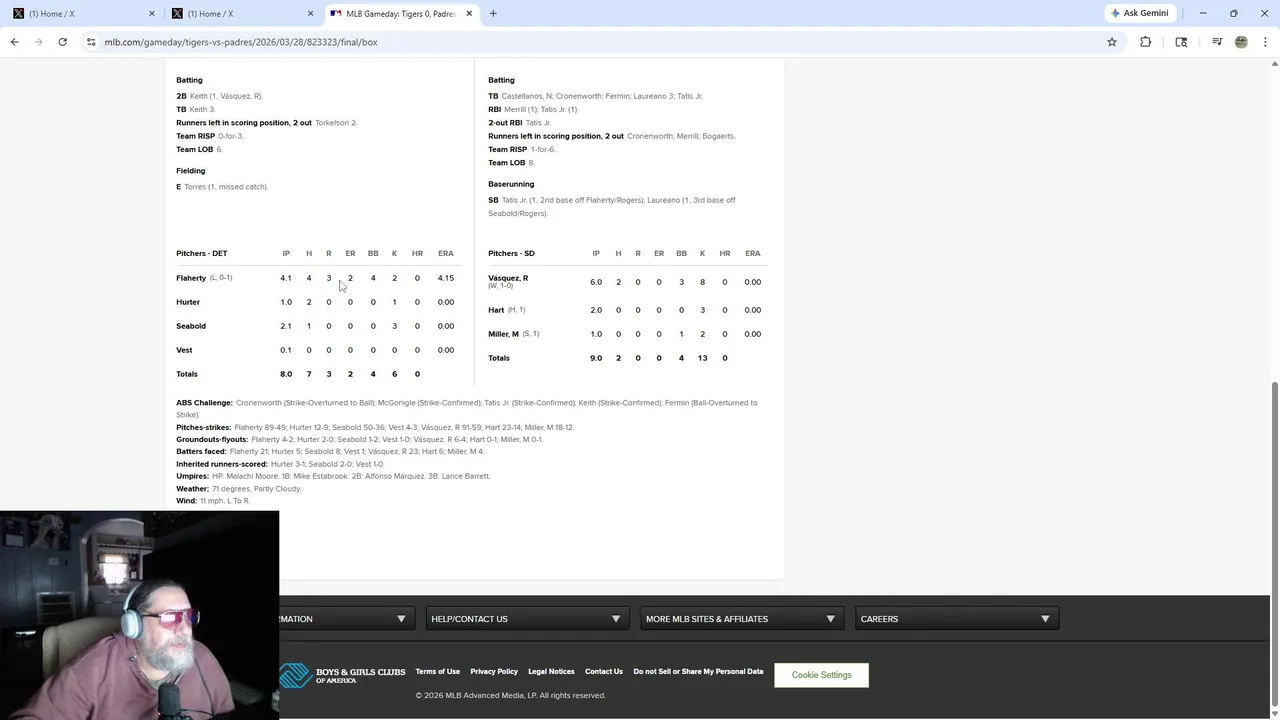Screen dimensions: 1280x720
Task: Click the Pitchers - DET table header
Action: click(202, 253)
